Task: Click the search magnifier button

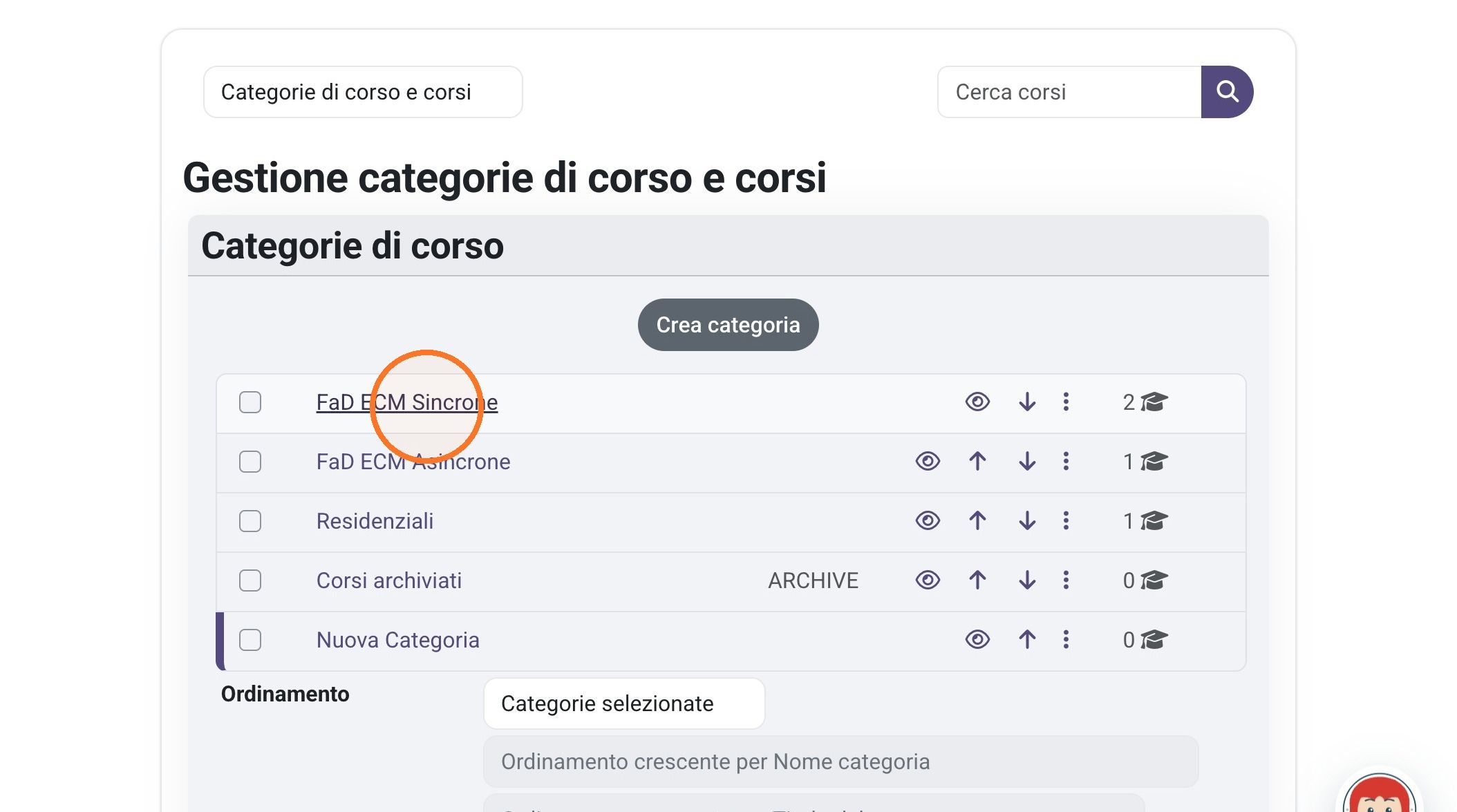Action: (x=1227, y=92)
